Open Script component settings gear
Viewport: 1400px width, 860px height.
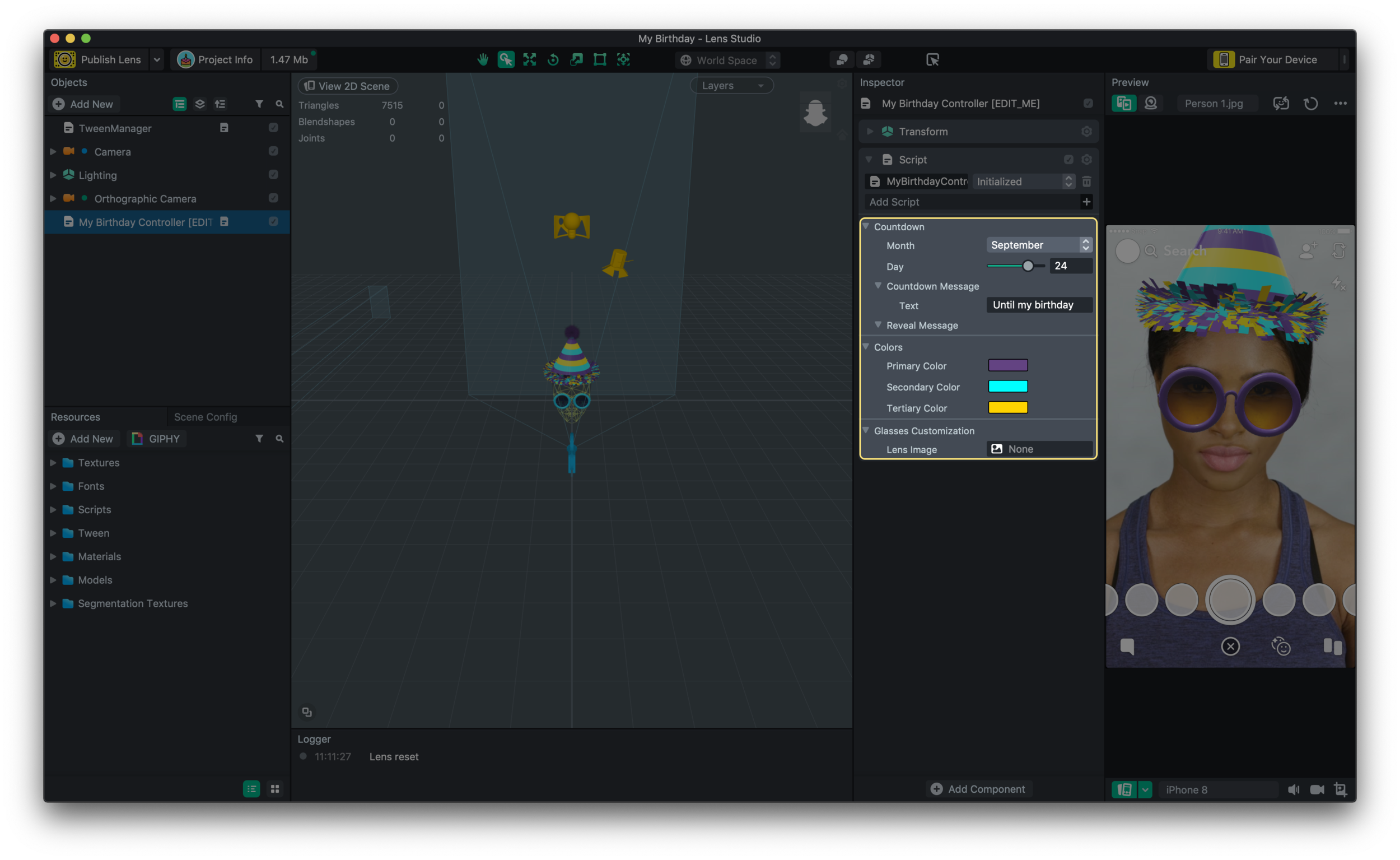tap(1086, 160)
